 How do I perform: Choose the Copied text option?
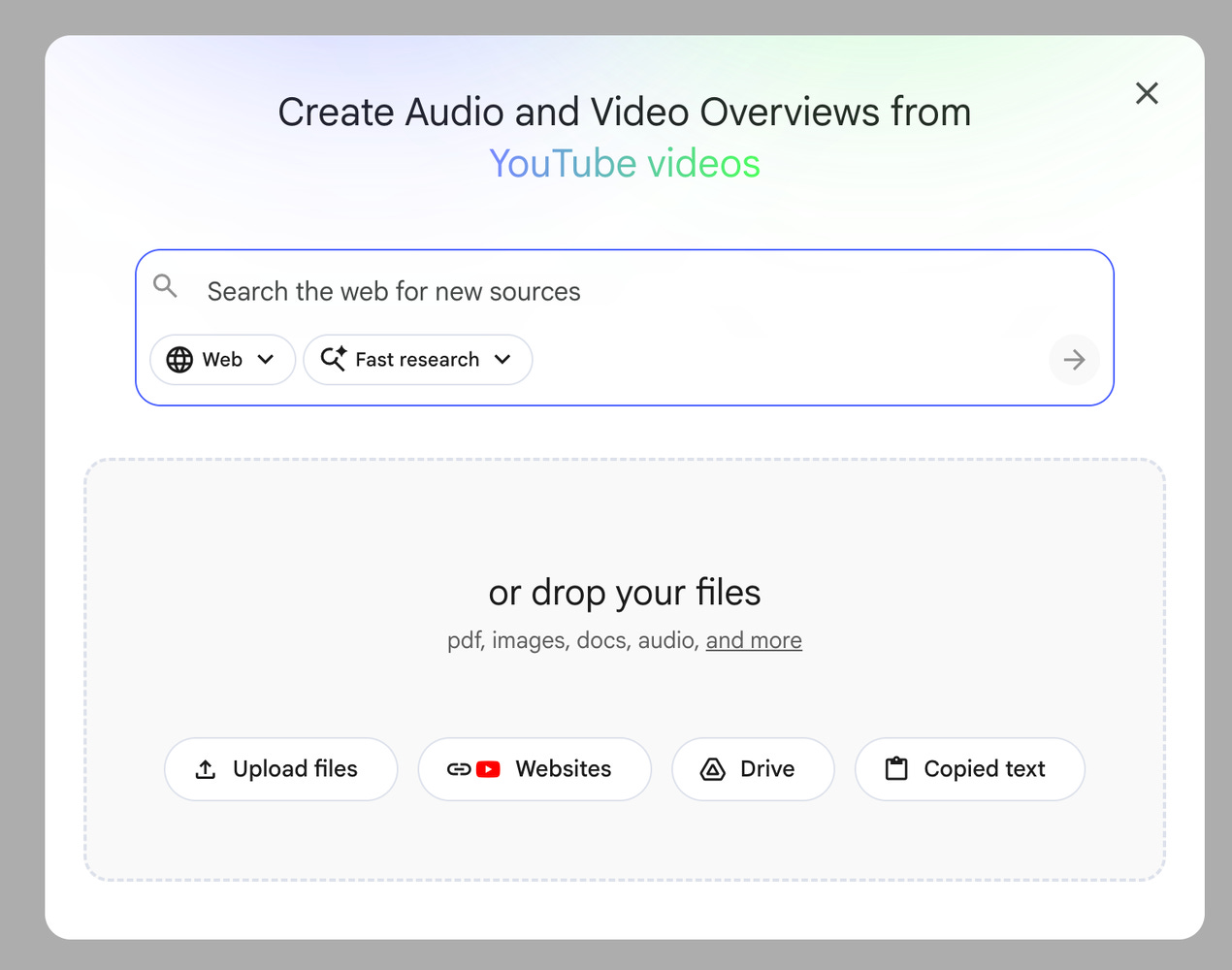(969, 769)
